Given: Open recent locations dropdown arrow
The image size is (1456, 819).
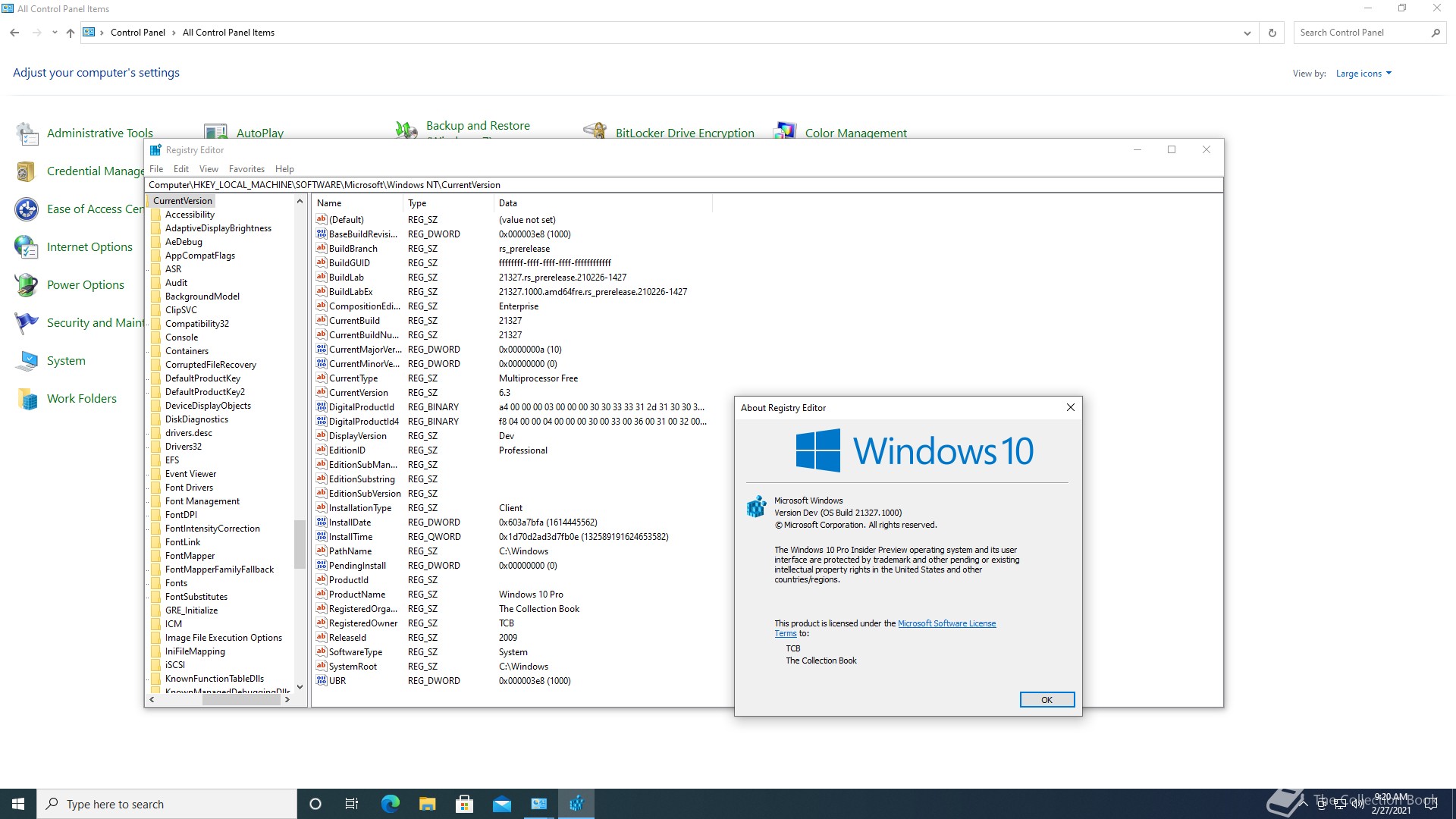Looking at the screenshot, I should [55, 33].
